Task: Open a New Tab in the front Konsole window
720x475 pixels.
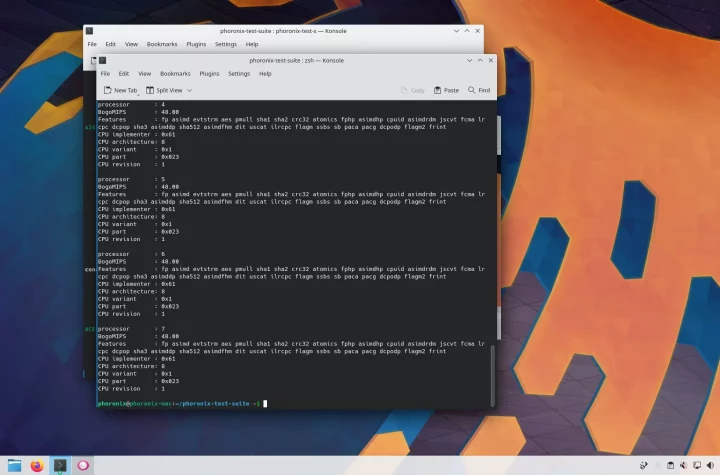Action: [121, 90]
